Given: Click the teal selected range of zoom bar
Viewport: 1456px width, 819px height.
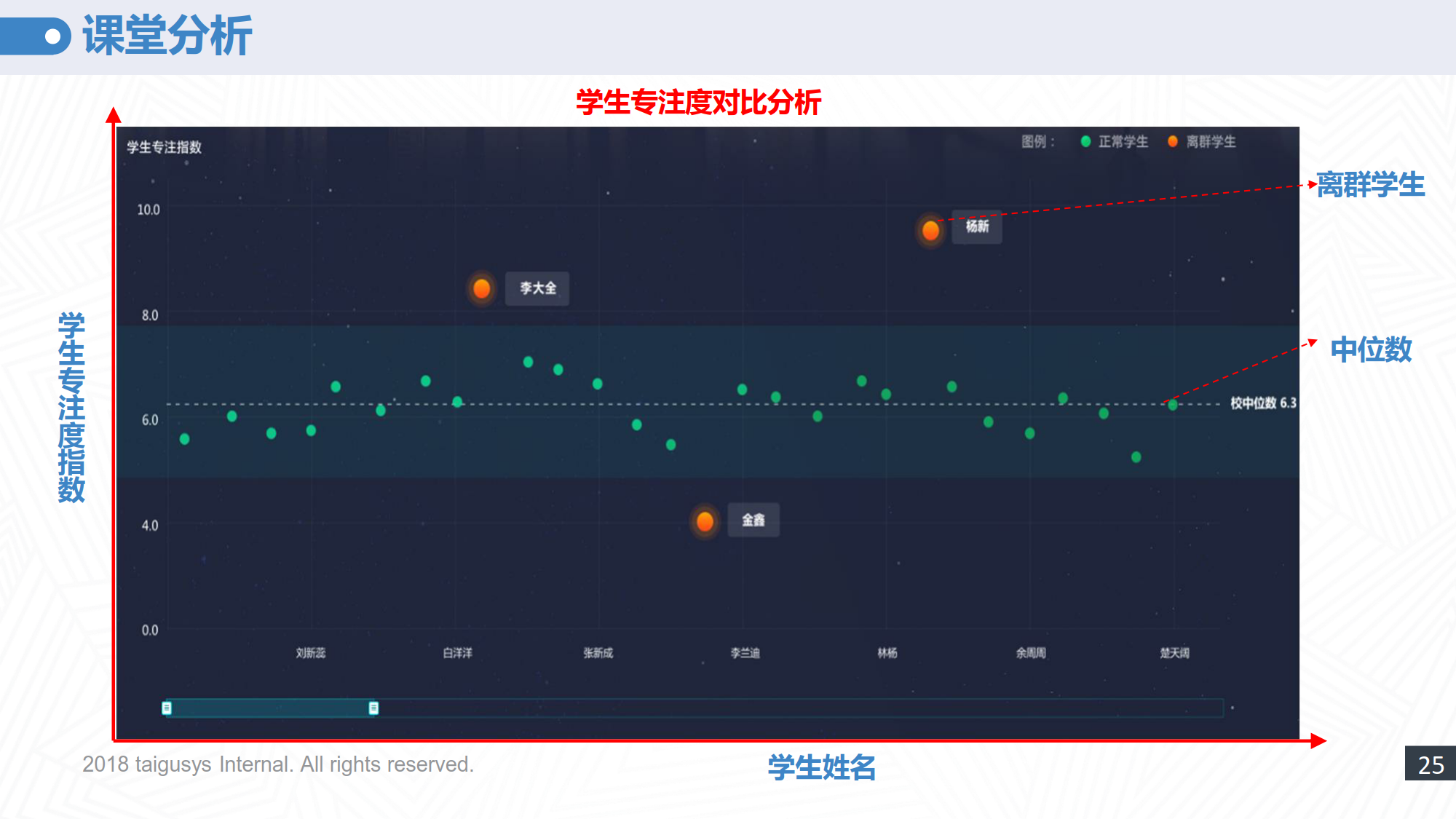Looking at the screenshot, I should point(269,708).
